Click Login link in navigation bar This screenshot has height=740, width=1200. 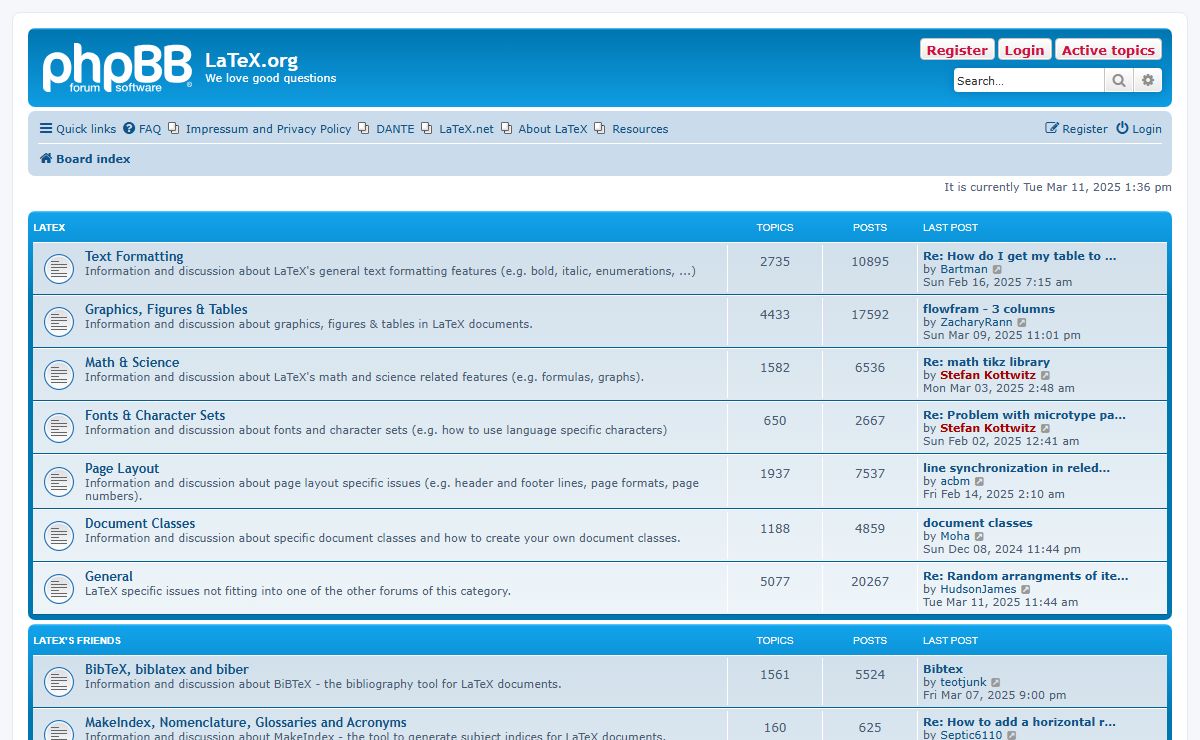(1139, 129)
